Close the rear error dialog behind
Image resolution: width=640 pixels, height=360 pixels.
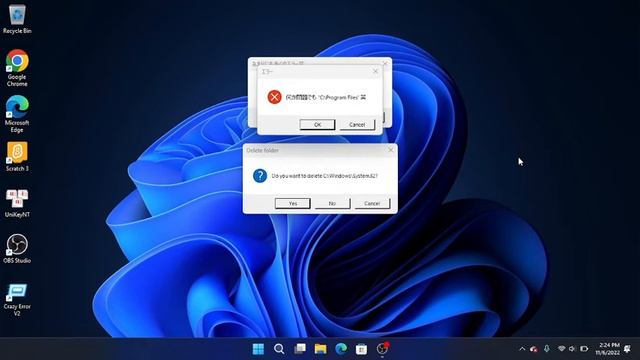point(385,63)
